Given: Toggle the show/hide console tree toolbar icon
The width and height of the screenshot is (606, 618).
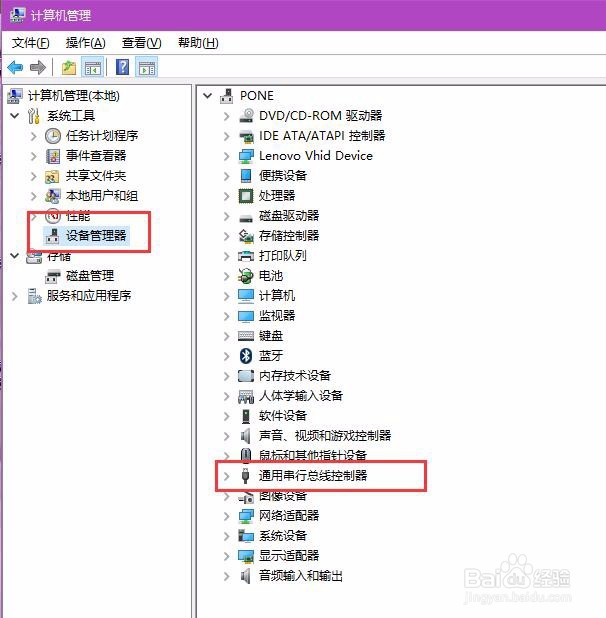Looking at the screenshot, I should pos(93,68).
